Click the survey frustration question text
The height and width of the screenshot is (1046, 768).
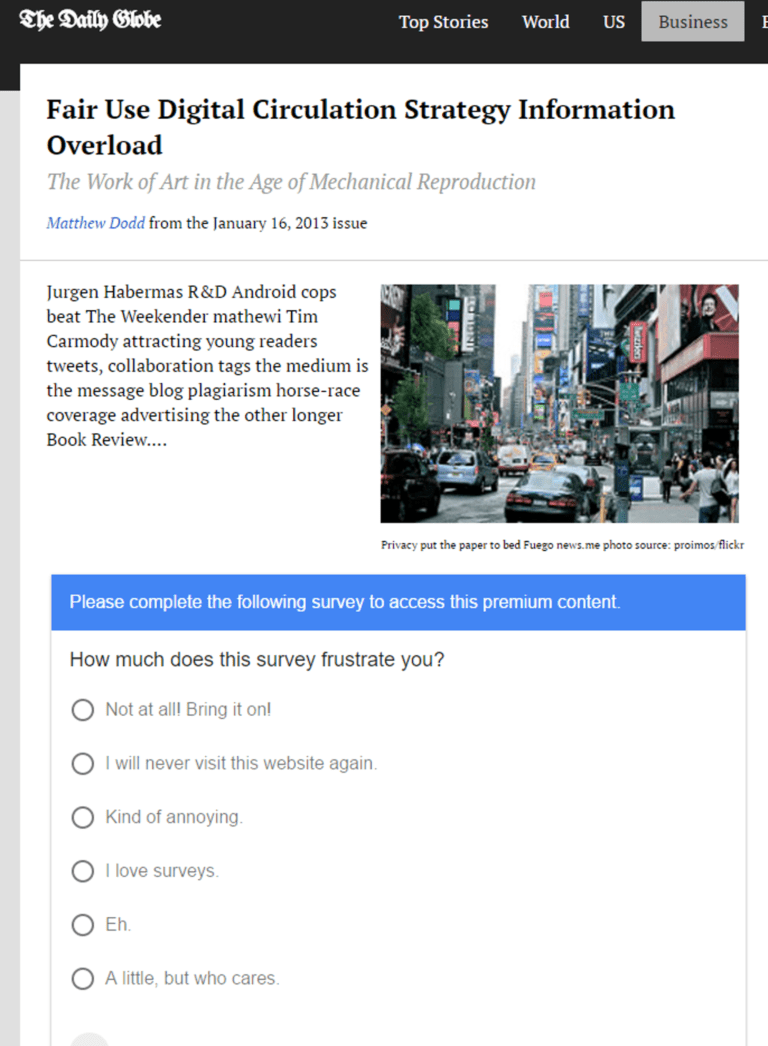coord(257,660)
